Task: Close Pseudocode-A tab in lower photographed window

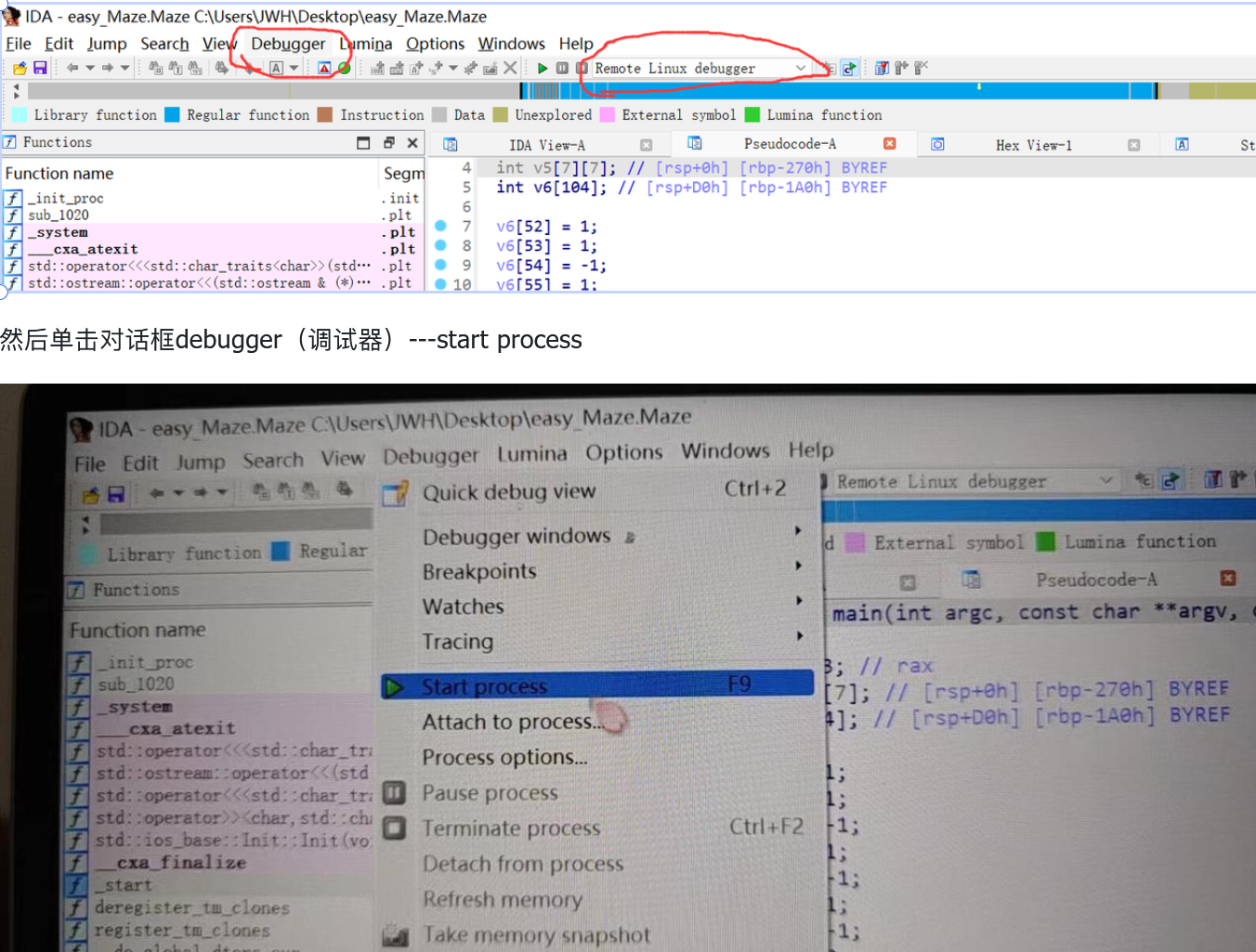Action: [x=1228, y=579]
